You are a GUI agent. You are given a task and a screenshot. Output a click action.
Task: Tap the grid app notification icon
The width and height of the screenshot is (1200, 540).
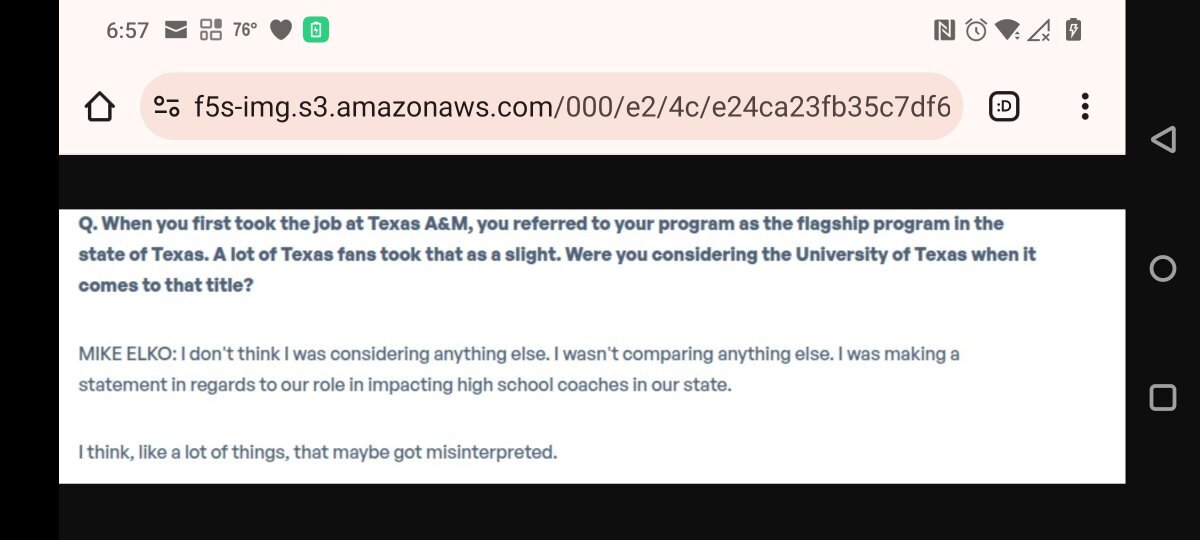point(211,30)
